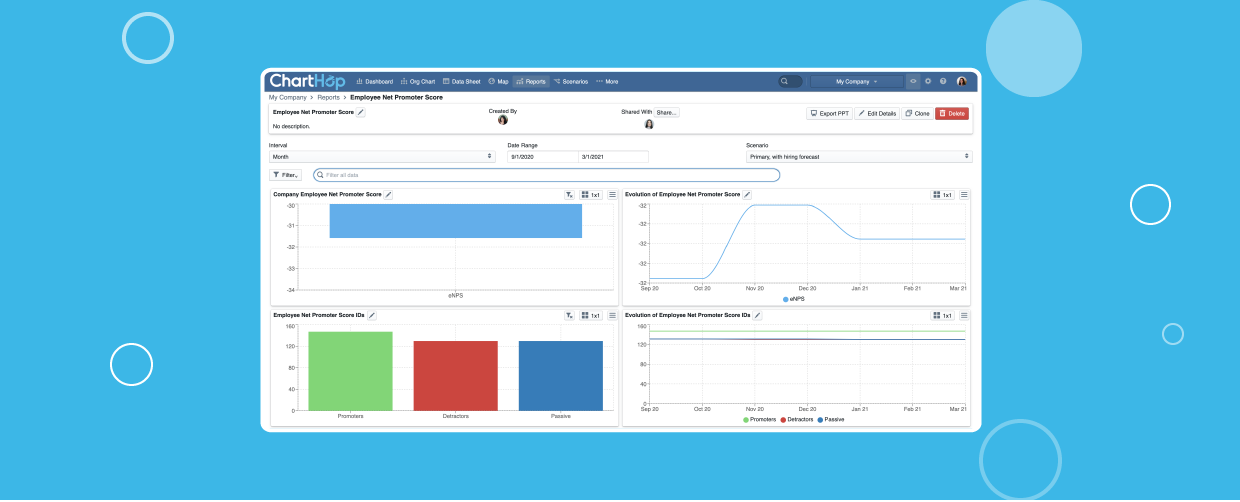Image resolution: width=1240 pixels, height=502 pixels.
Task: Open the settings gear icon
Action: pos(928,81)
